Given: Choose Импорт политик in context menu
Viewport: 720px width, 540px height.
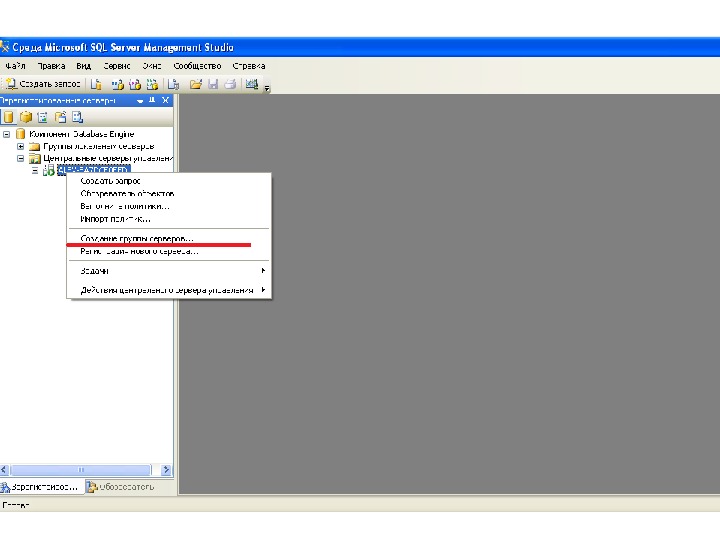Looking at the screenshot, I should (x=169, y=219).
